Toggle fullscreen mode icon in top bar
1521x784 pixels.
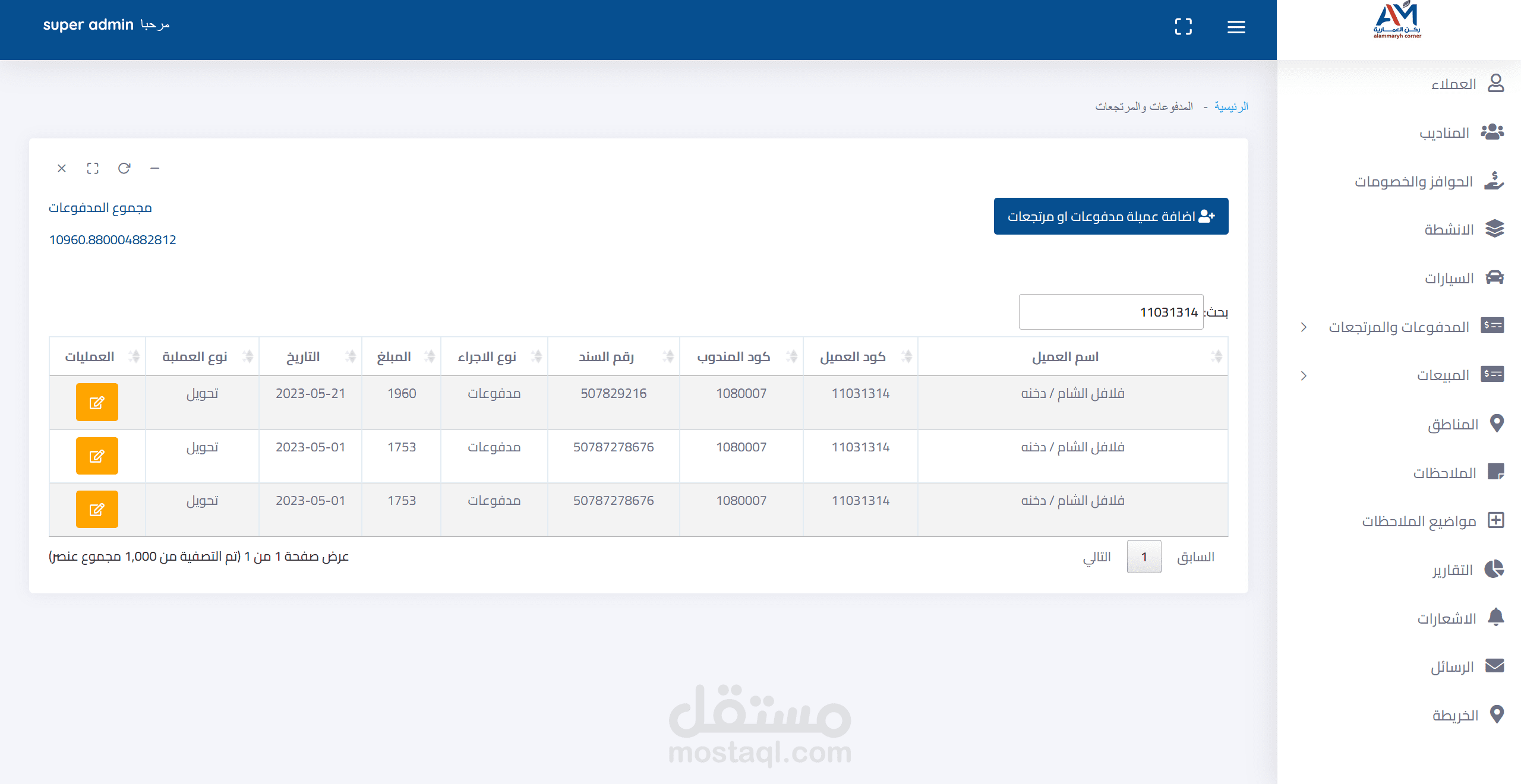tap(1183, 27)
